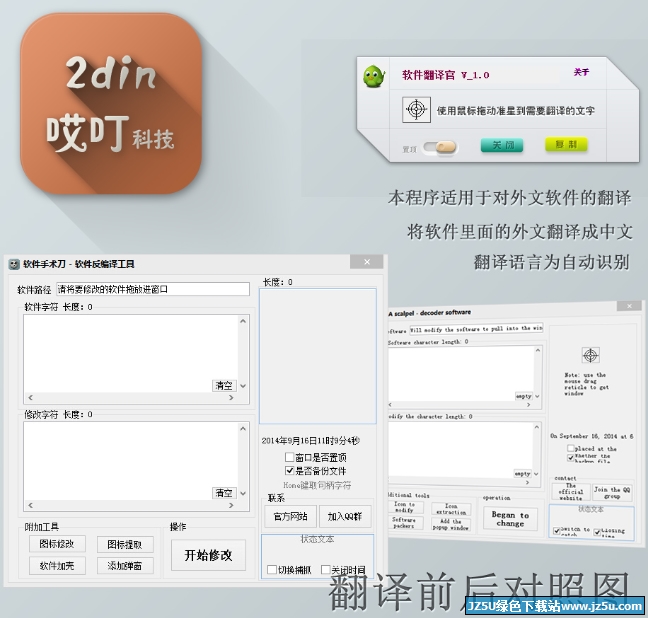Close the 软件手术刀 window
This screenshot has height=618, width=648.
coord(367,262)
